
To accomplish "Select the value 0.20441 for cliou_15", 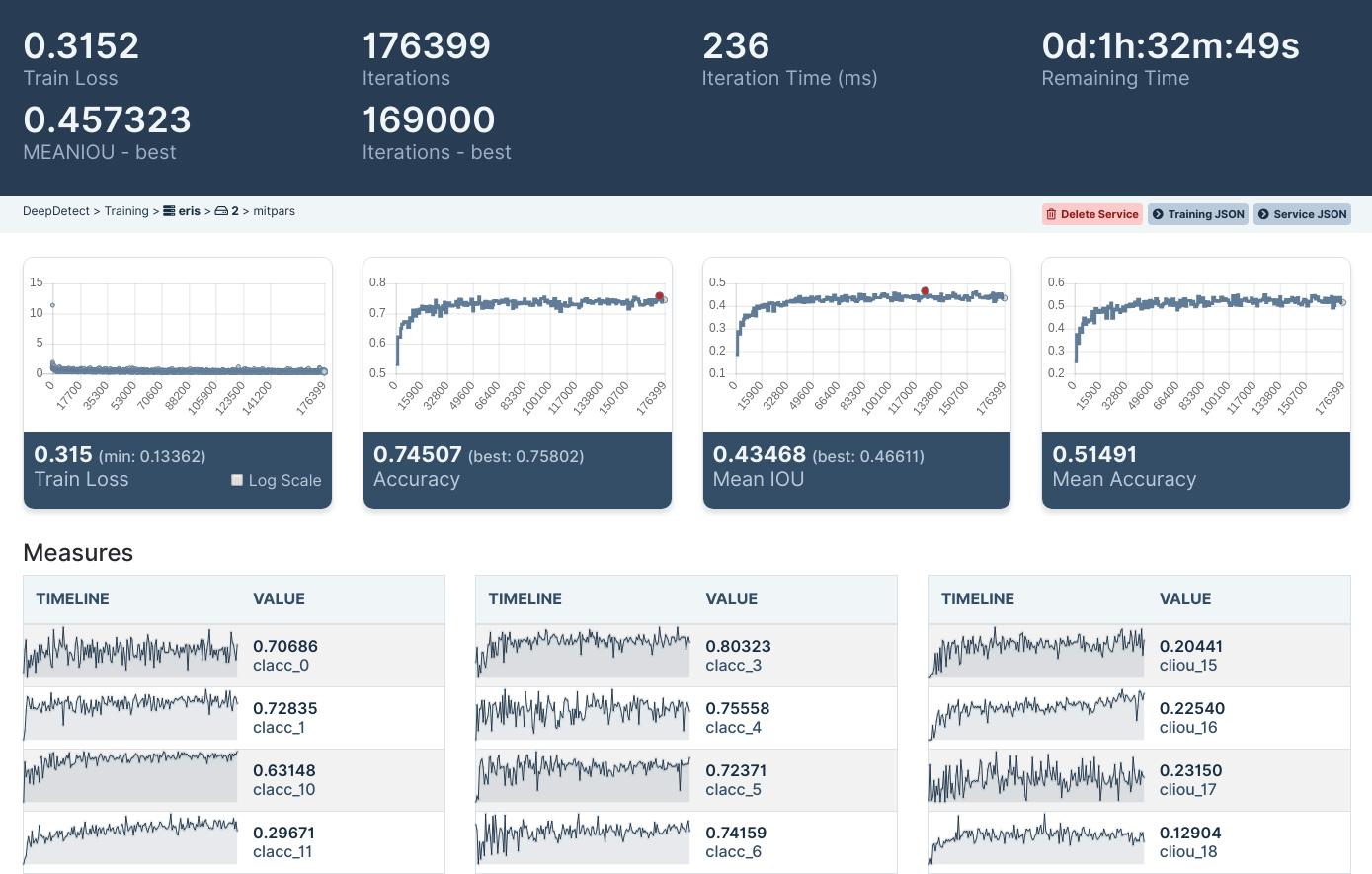I will (x=1191, y=646).
